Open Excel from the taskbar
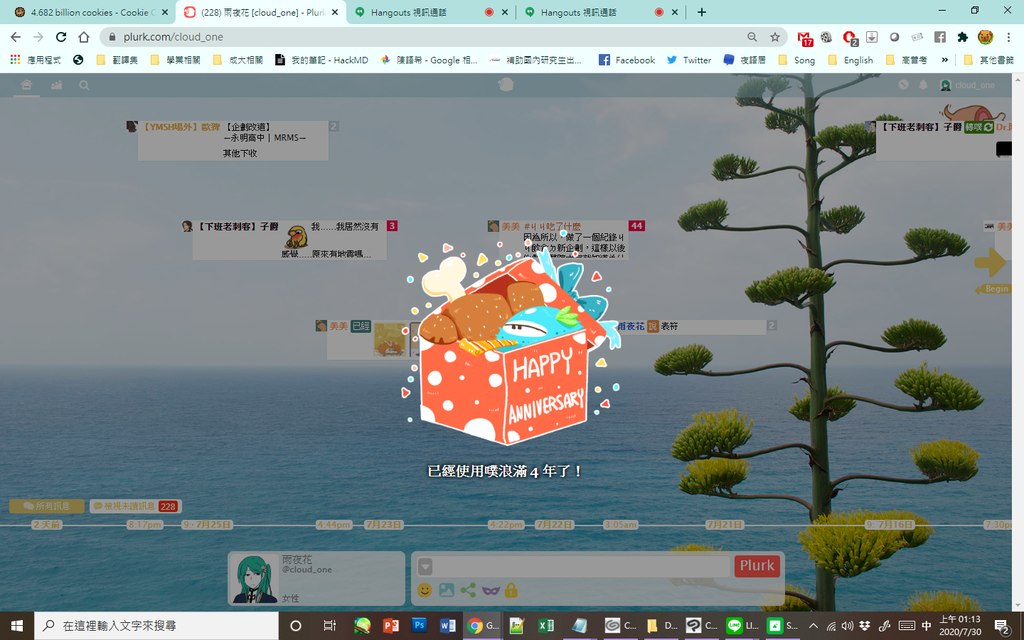The image size is (1024, 640). pos(545,626)
